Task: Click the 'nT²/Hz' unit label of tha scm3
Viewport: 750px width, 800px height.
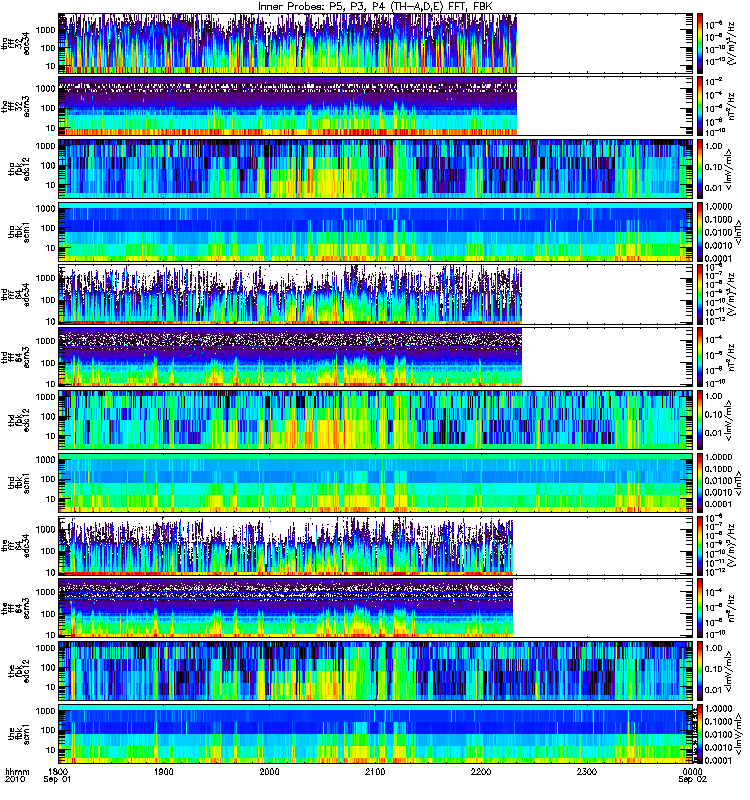Action: coord(732,106)
